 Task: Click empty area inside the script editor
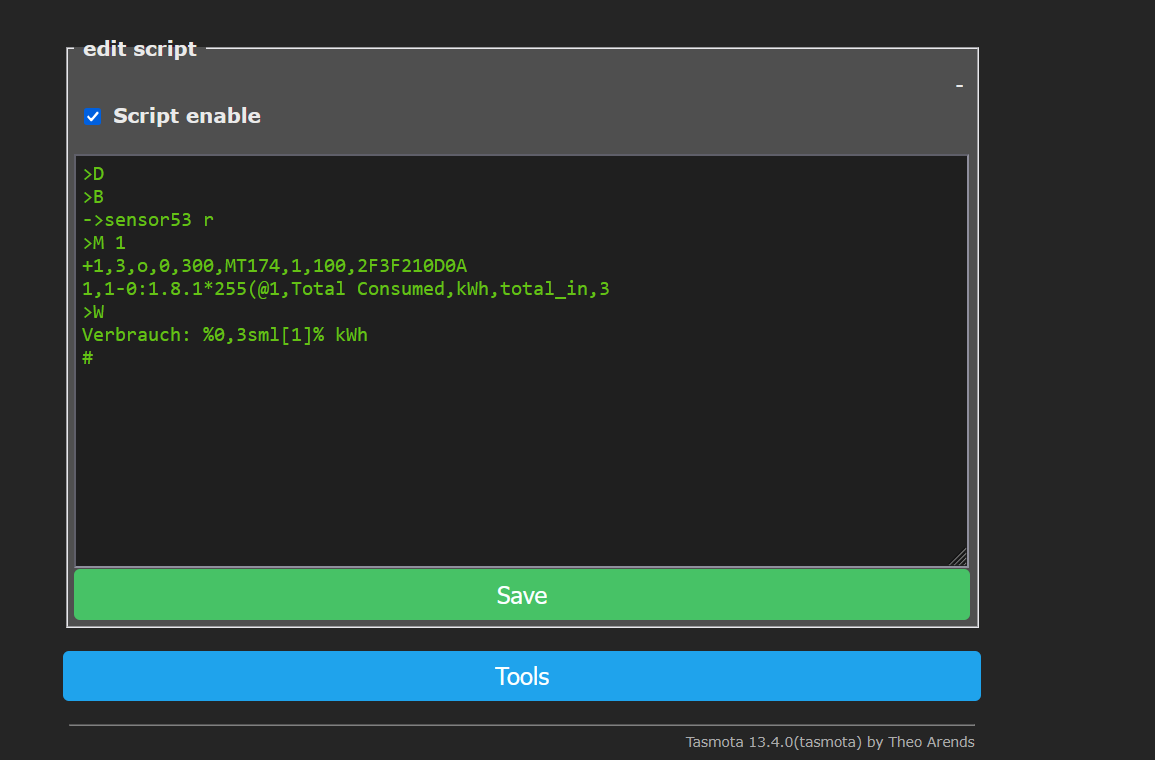coord(520,460)
